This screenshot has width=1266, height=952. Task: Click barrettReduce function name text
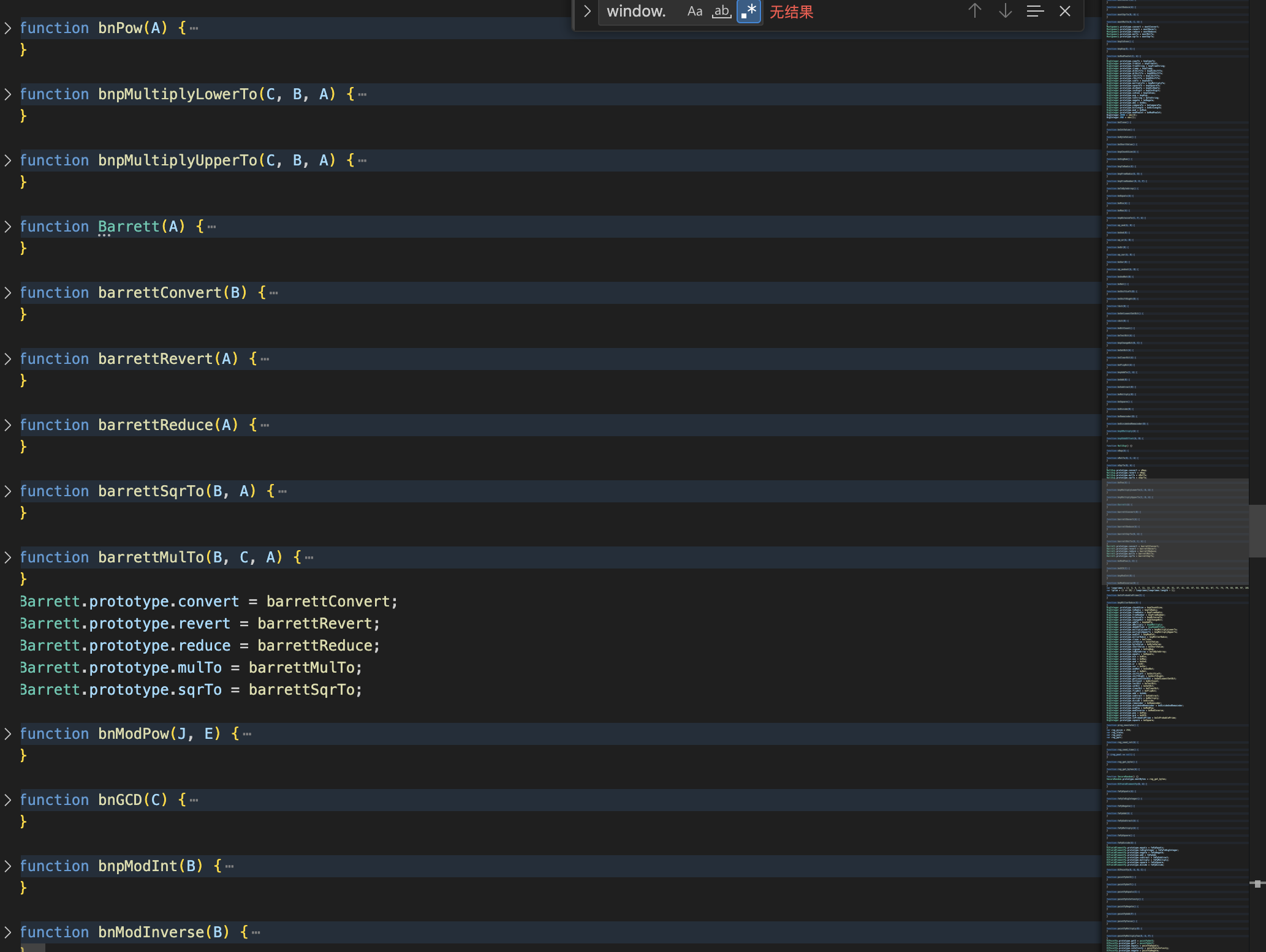tap(155, 425)
